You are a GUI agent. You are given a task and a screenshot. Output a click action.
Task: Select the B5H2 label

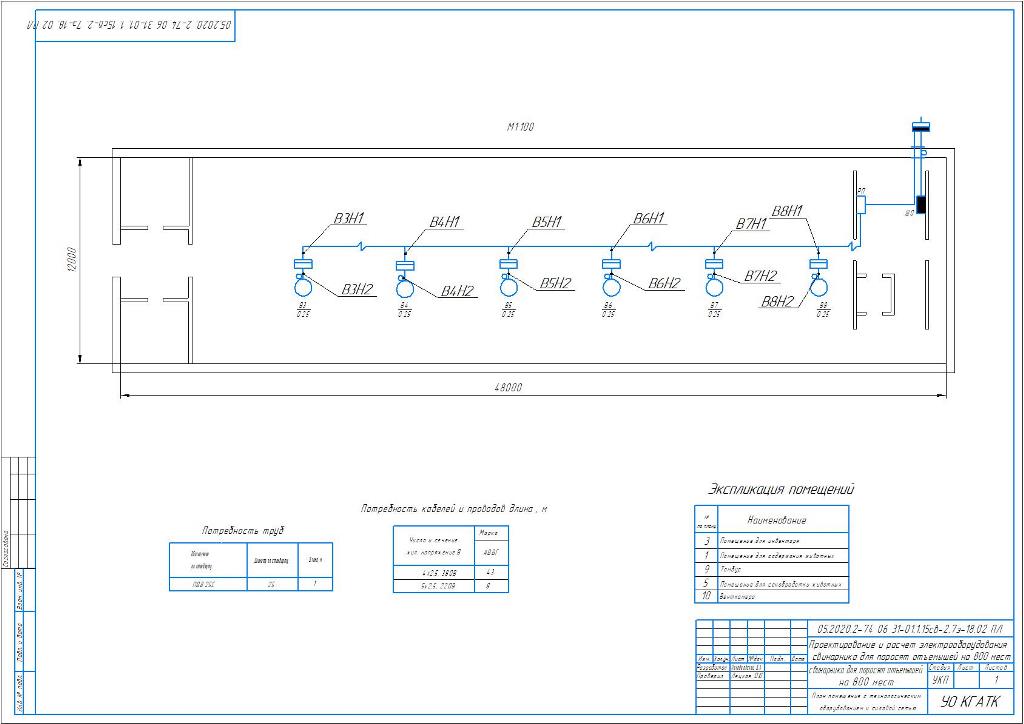(556, 283)
